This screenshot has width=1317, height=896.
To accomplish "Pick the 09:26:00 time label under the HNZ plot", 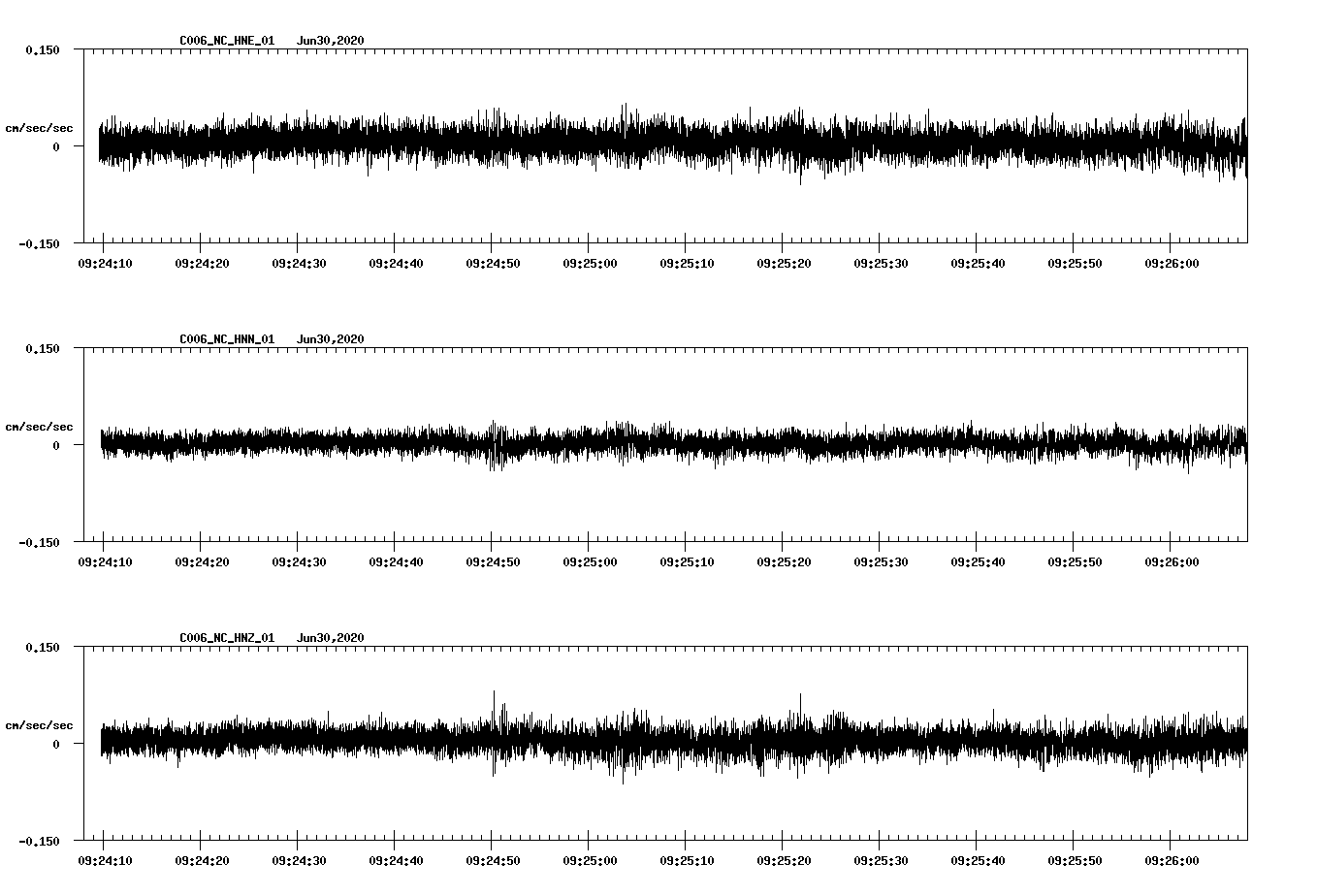I will [1172, 861].
